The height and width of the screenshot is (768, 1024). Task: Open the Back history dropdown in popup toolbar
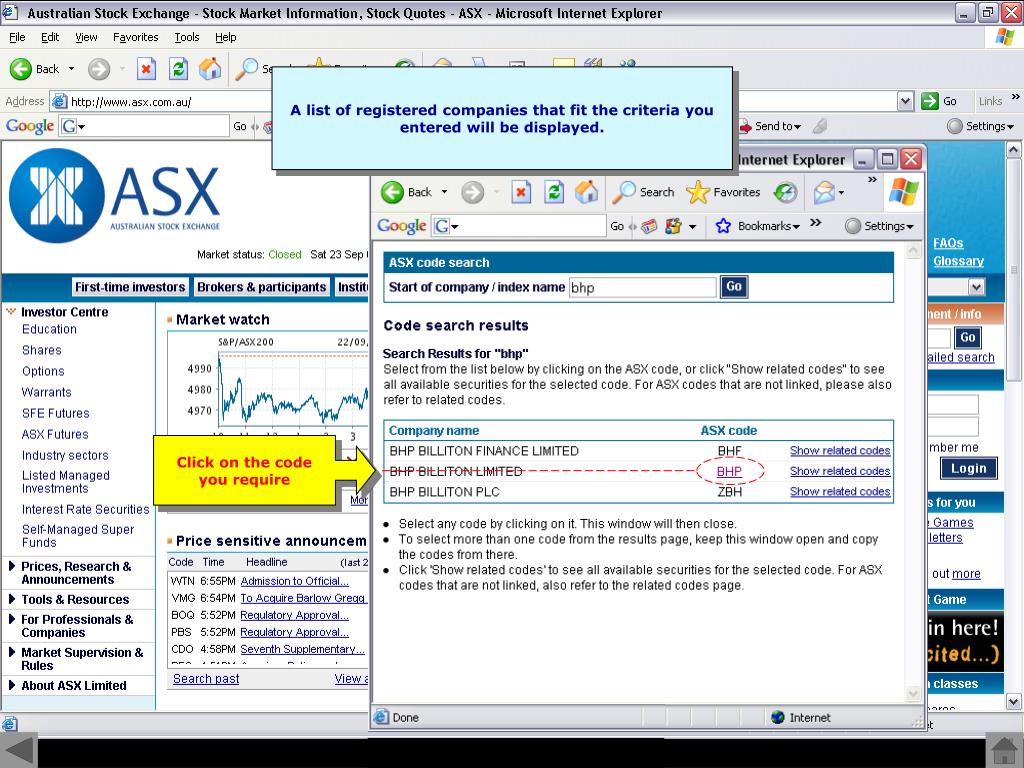pos(444,192)
